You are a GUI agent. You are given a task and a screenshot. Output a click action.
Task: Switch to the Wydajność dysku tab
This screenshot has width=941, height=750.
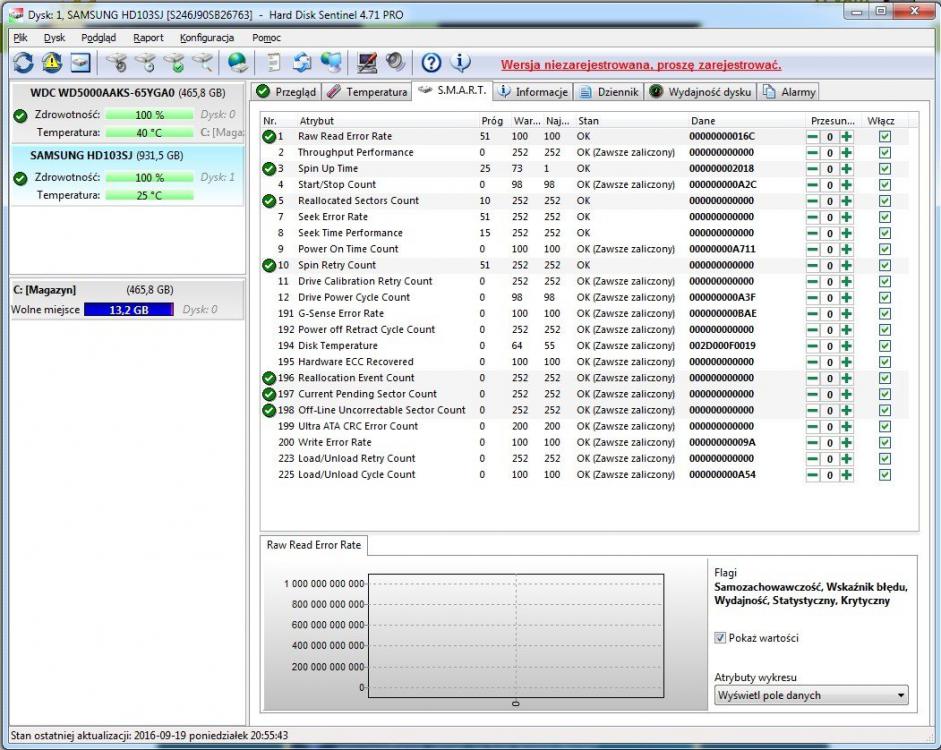coord(700,92)
